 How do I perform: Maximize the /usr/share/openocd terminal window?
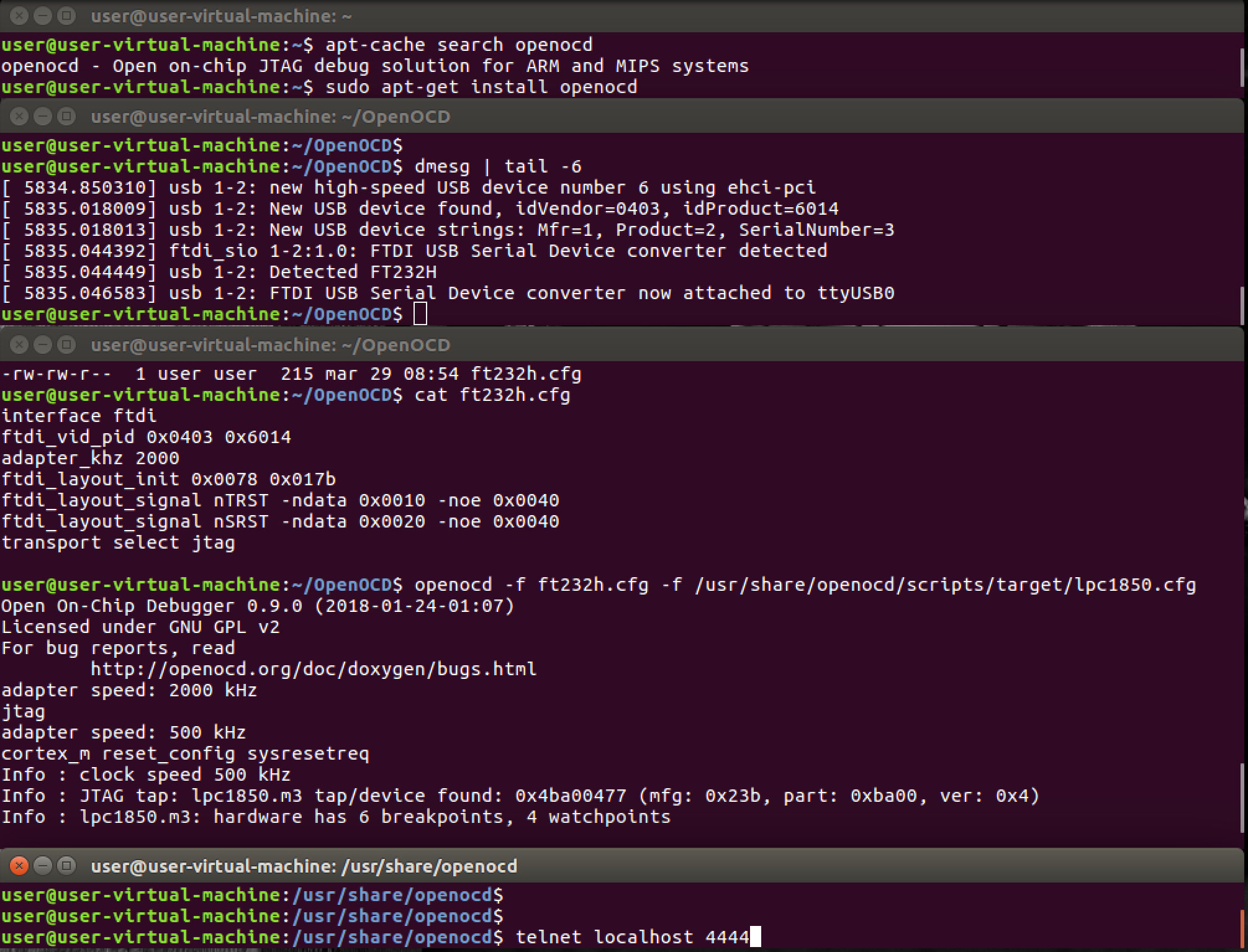(66, 865)
